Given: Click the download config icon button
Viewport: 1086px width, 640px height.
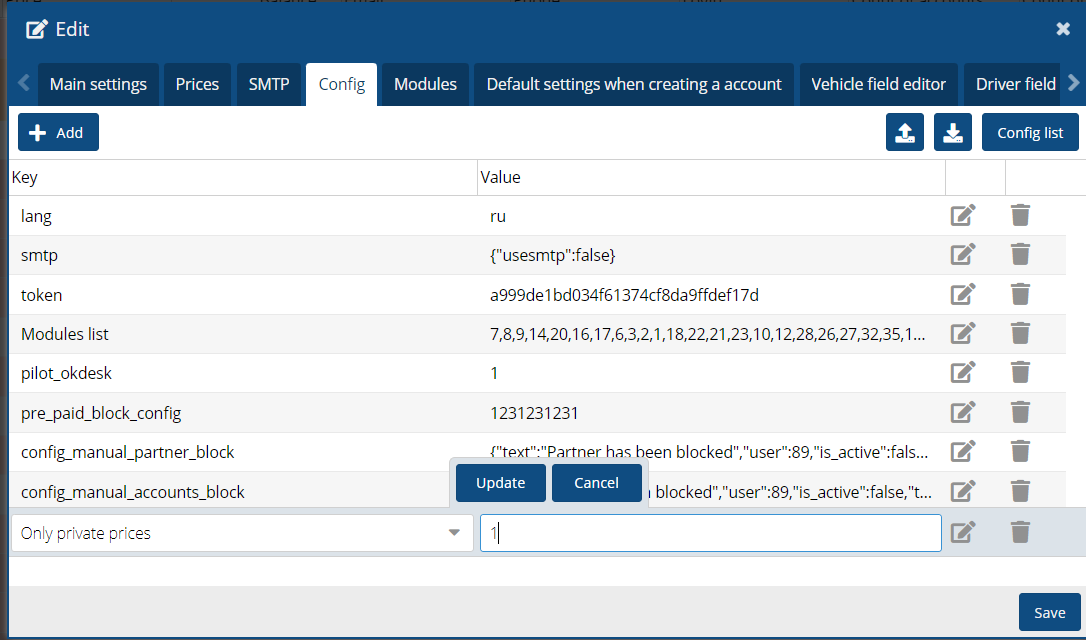Looking at the screenshot, I should pyautogui.click(x=952, y=133).
